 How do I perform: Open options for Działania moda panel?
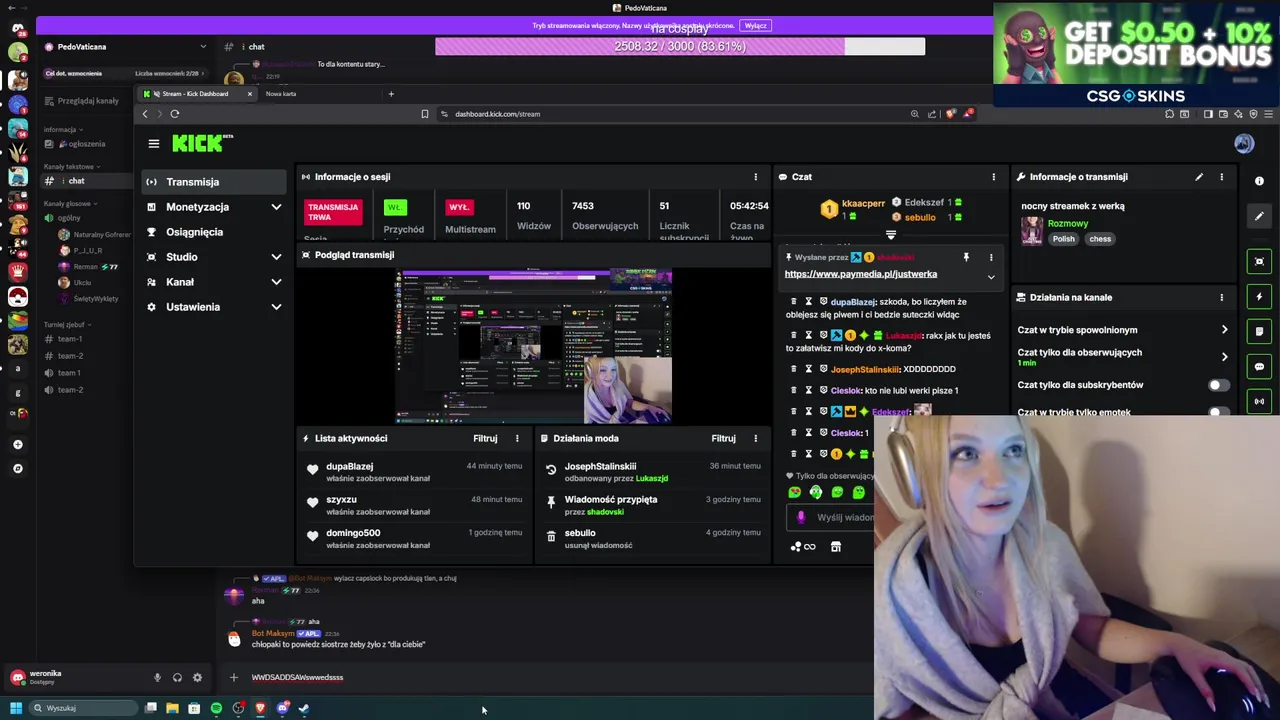tap(755, 438)
